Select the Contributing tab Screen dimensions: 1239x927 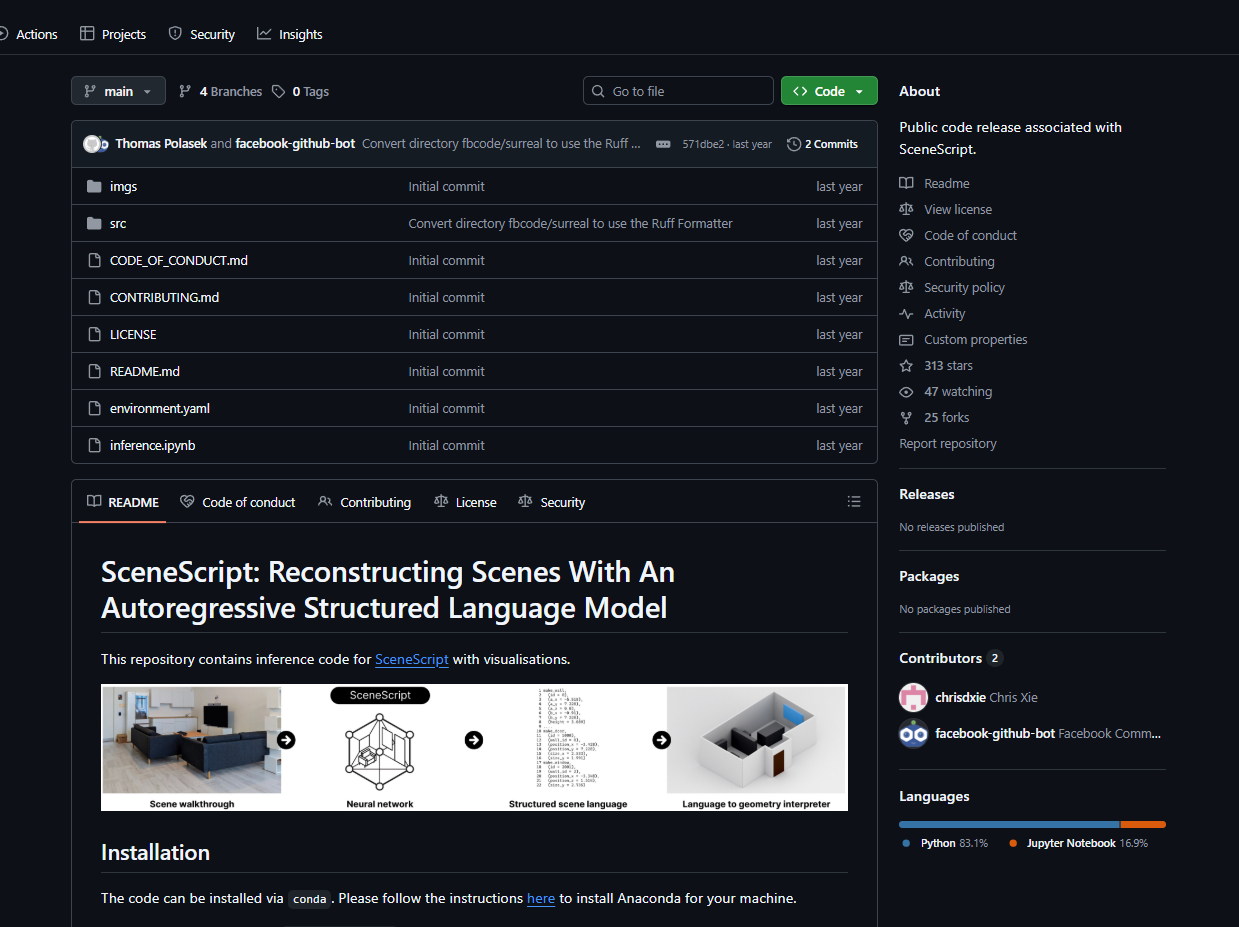click(x=365, y=502)
